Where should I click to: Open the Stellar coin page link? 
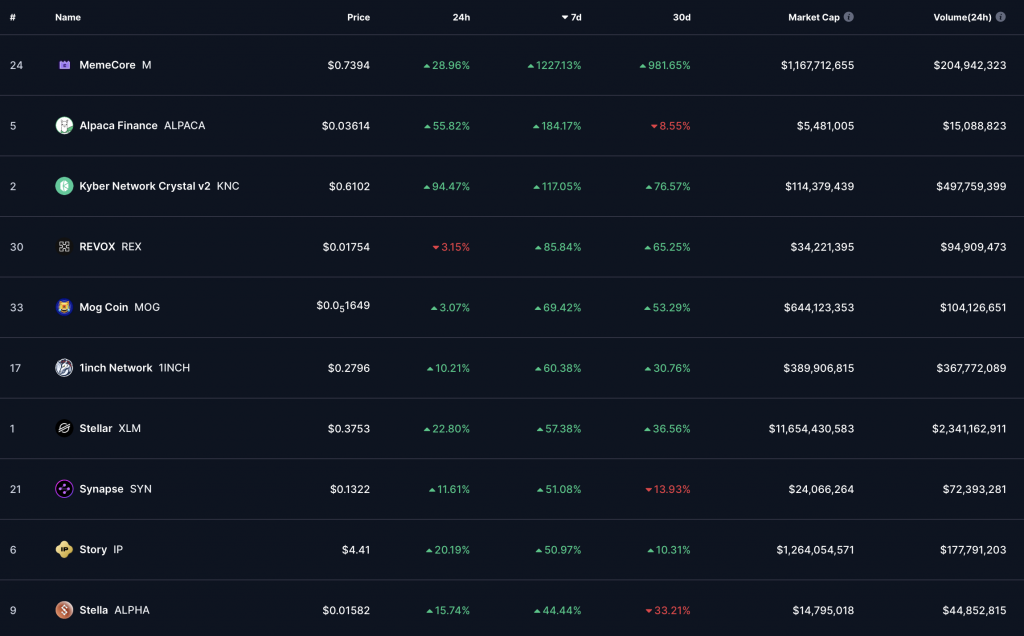[x=95, y=428]
